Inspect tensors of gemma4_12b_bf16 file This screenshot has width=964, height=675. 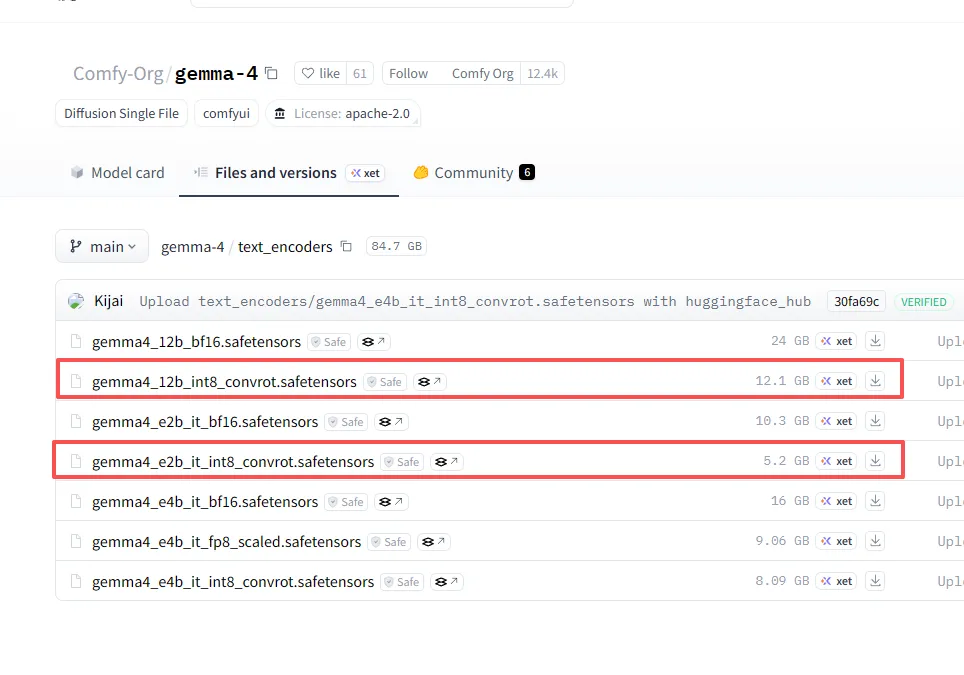click(x=373, y=342)
